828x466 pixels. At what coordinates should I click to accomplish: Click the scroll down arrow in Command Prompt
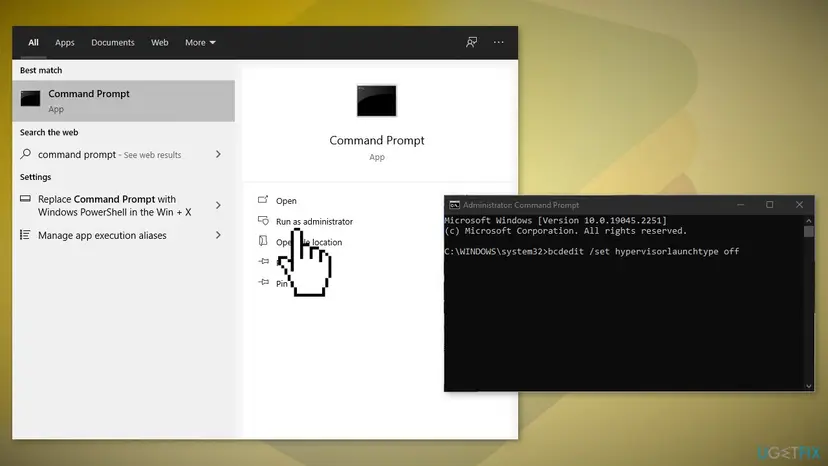[808, 386]
